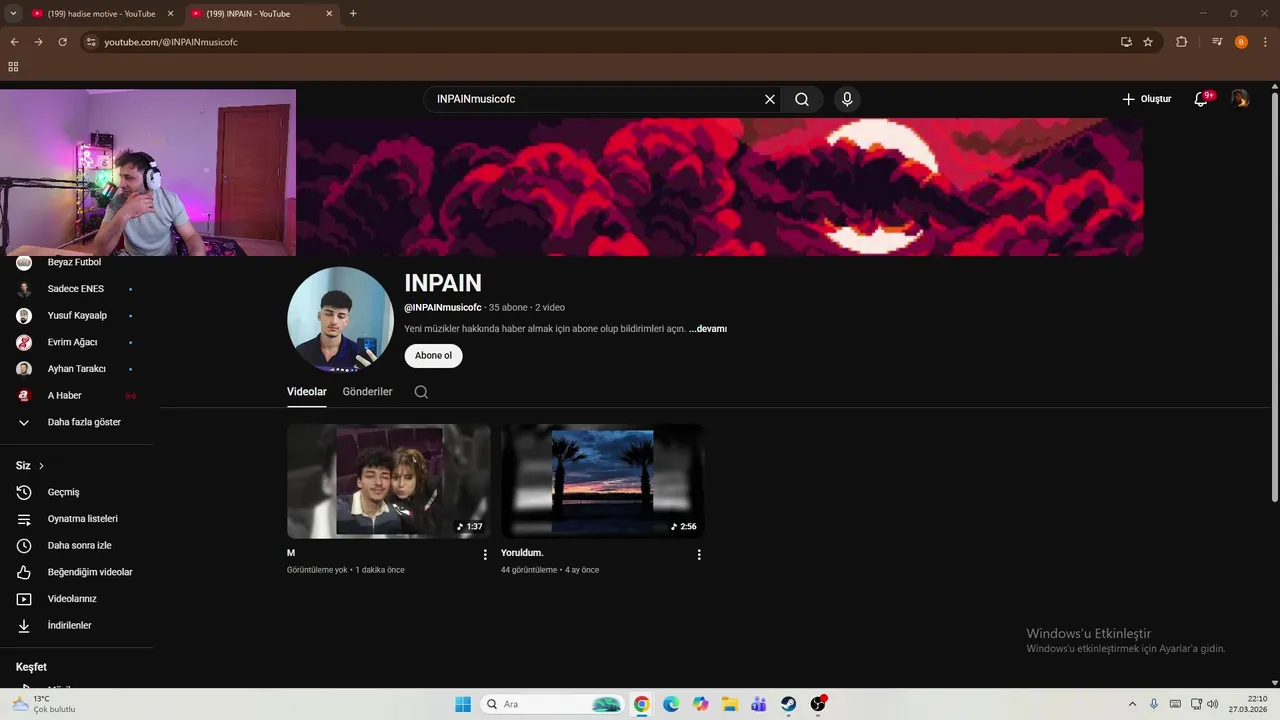Viewport: 1280px width, 720px height.
Task: Open Yusuf Kayaalp subscription channel
Action: (77, 315)
